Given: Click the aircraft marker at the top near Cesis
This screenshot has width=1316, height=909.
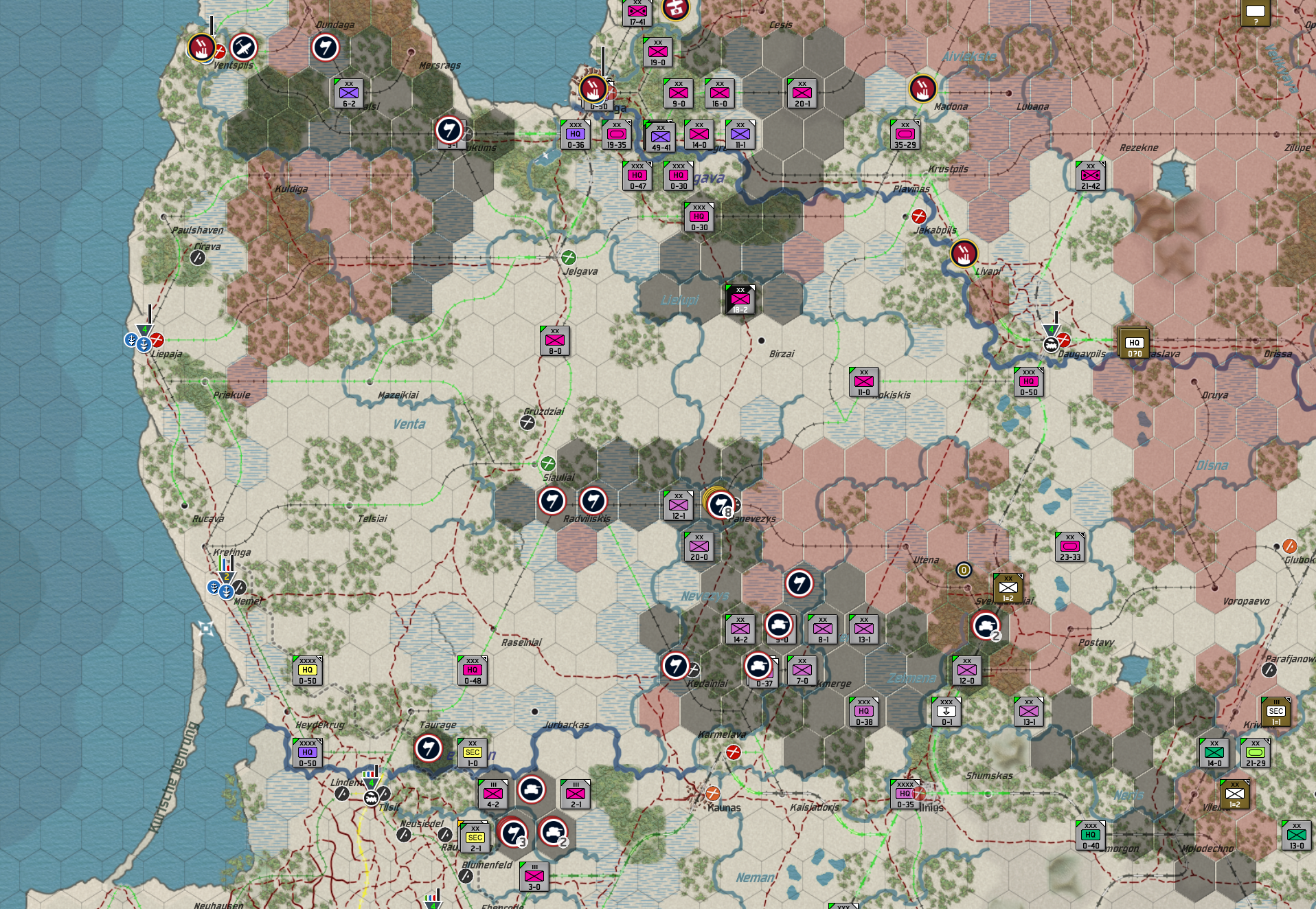Looking at the screenshot, I should pyautogui.click(x=675, y=8).
